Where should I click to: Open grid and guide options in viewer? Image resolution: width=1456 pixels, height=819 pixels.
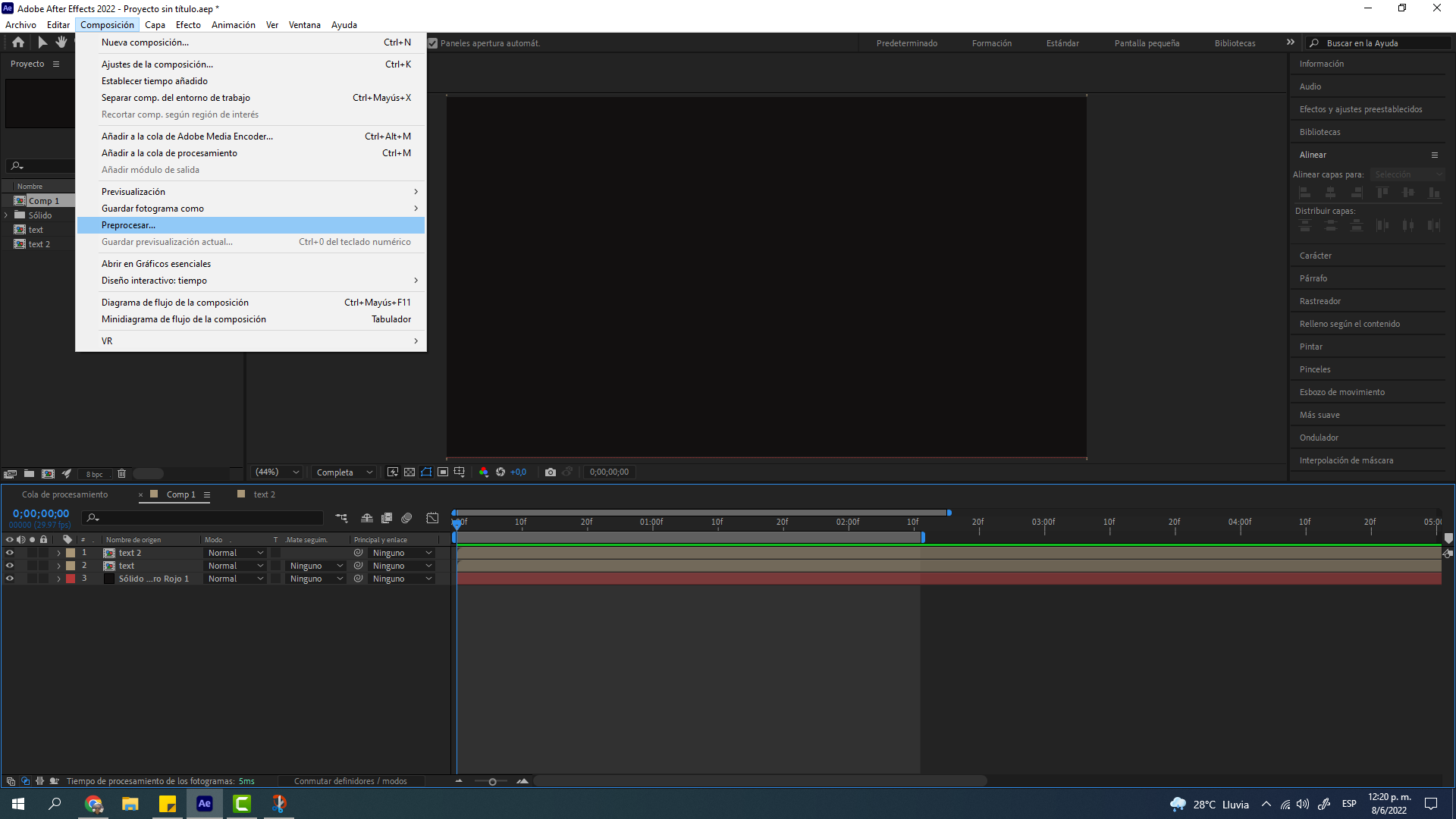point(460,472)
